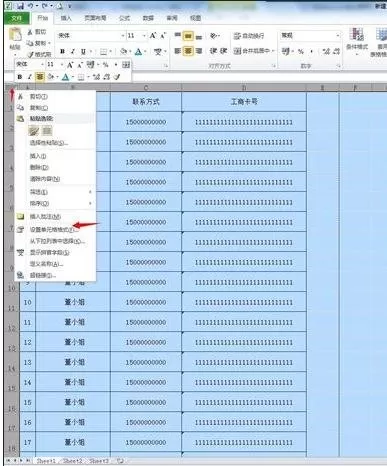Image resolution: width=387 pixels, height=466 pixels.
Task: Switch to the Sheet3 worksheet tab
Action: 99,461
